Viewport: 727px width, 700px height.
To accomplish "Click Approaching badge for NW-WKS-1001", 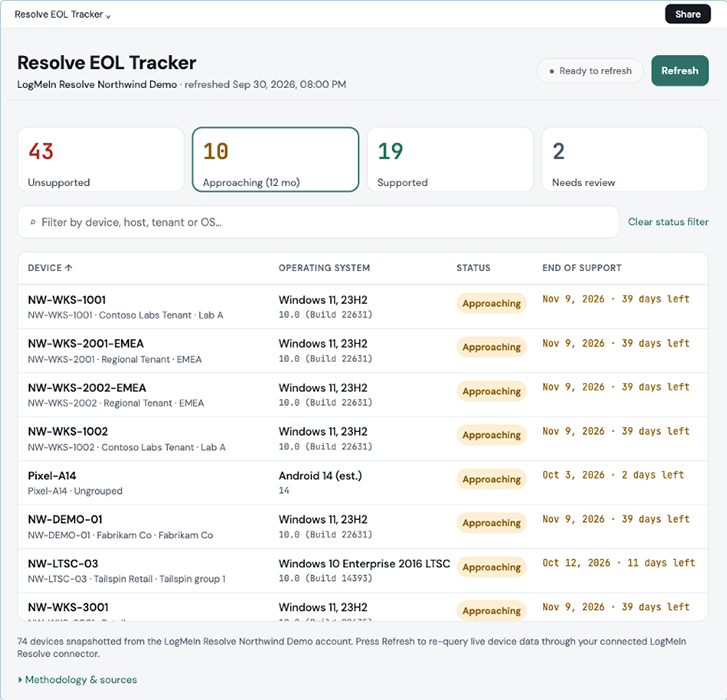I will click(491, 304).
